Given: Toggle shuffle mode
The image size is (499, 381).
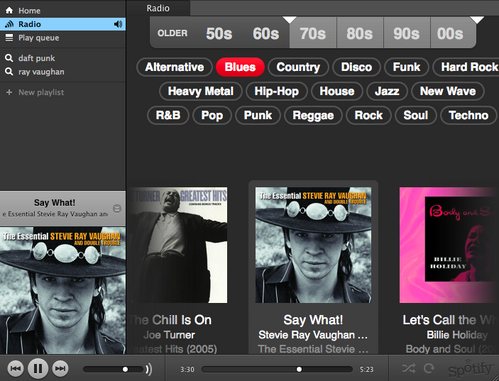Looking at the screenshot, I should [x=409, y=368].
